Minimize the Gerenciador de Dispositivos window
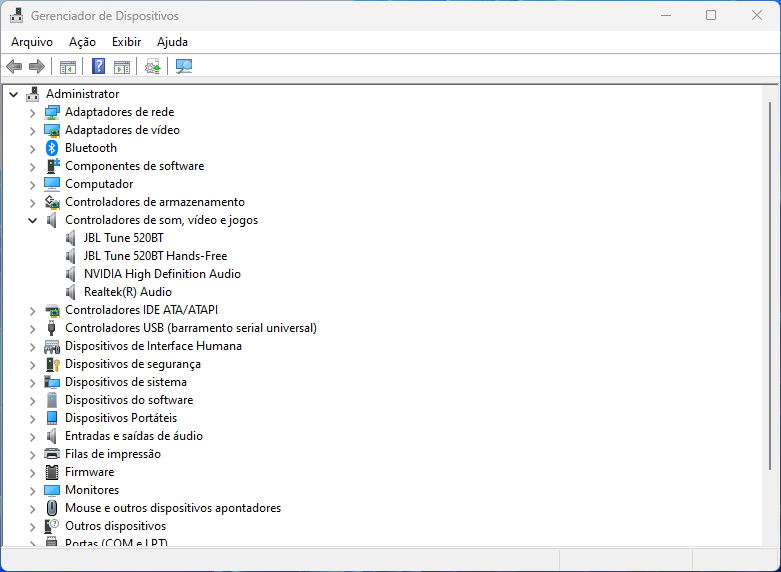 coord(666,15)
